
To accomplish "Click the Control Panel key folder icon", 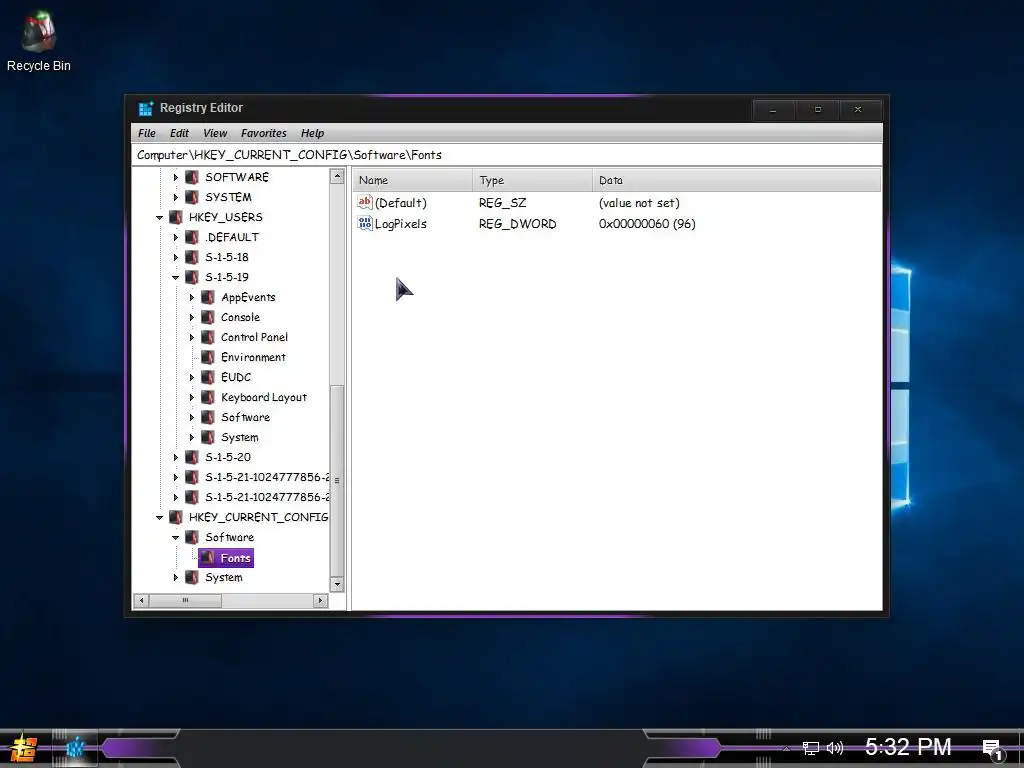I will (208, 337).
